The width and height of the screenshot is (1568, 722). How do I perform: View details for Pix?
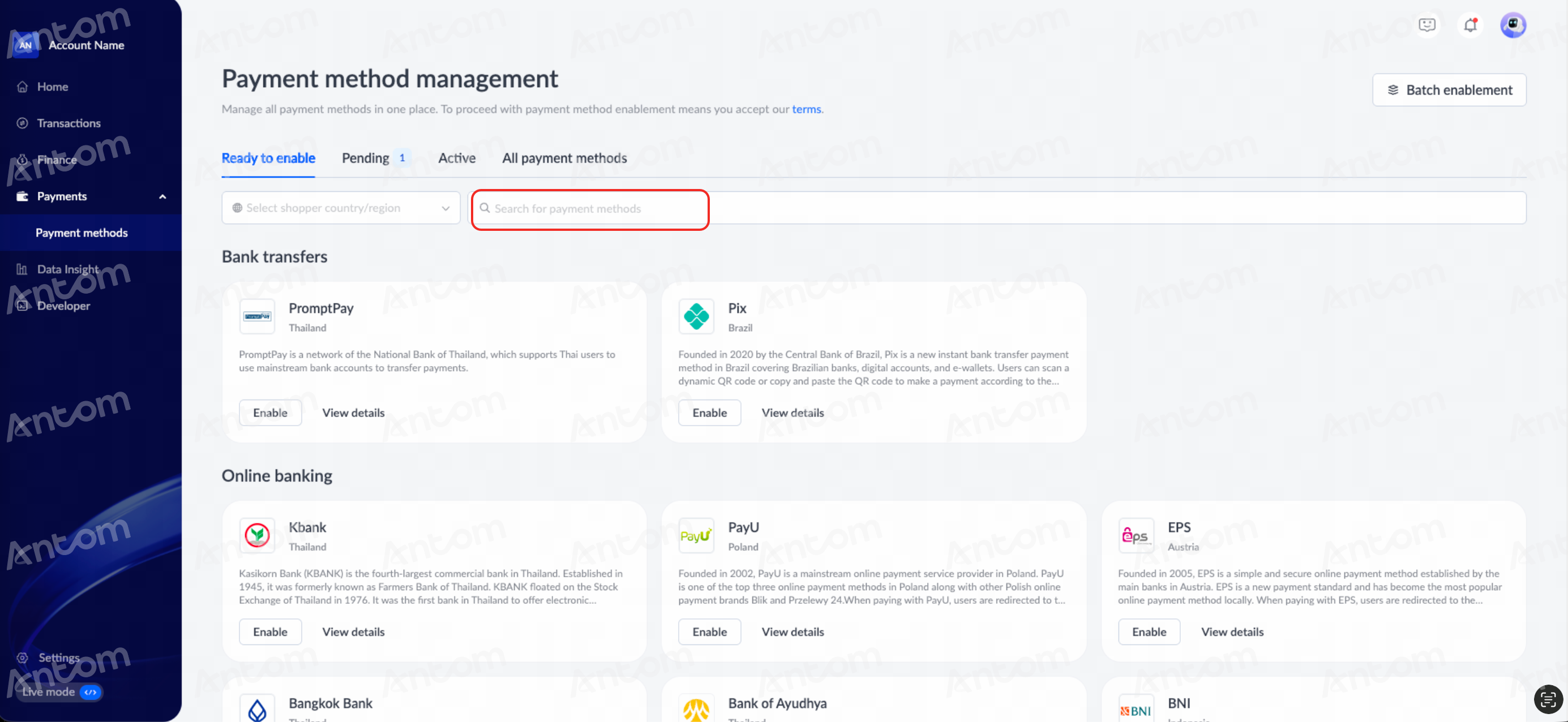[792, 413]
